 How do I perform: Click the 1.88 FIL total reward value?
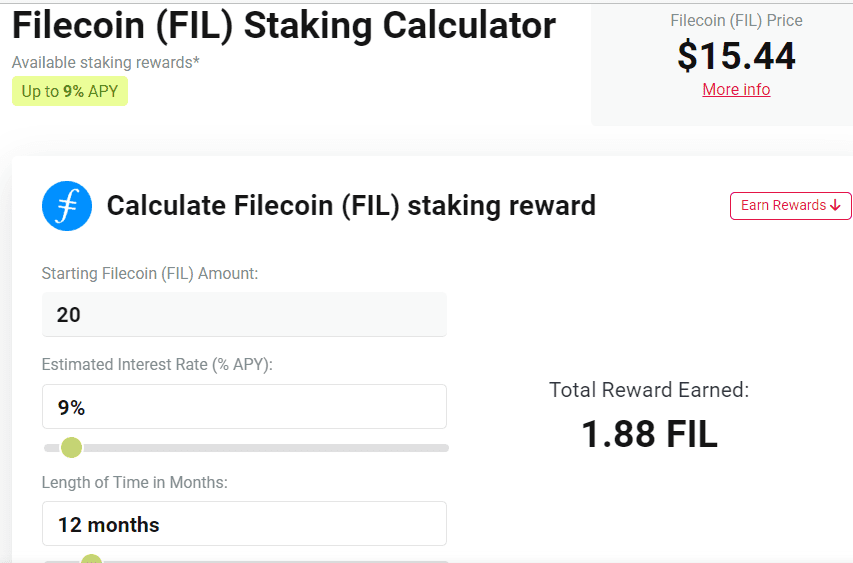[x=650, y=434]
